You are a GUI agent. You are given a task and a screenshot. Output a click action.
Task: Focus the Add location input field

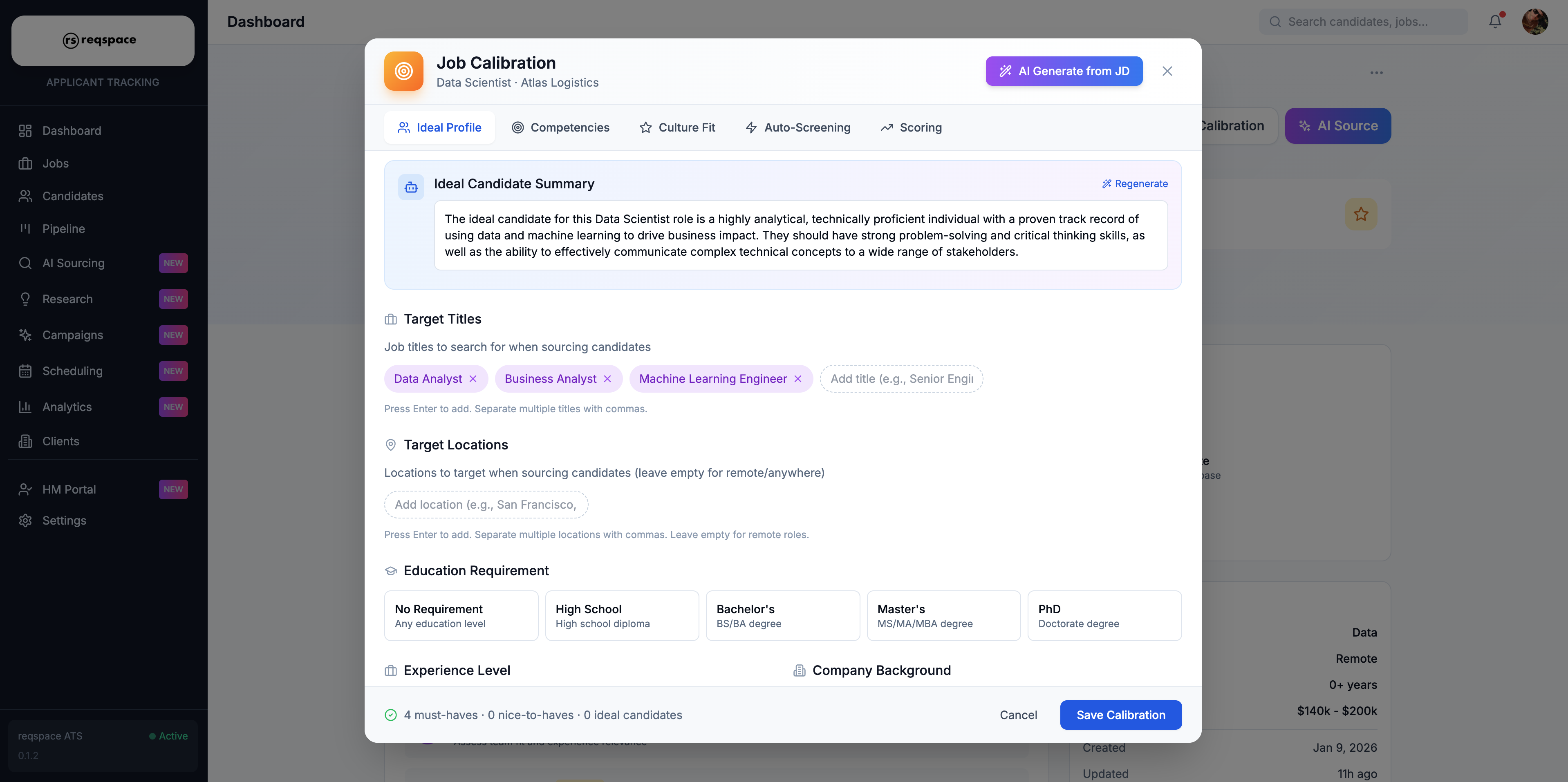click(486, 505)
